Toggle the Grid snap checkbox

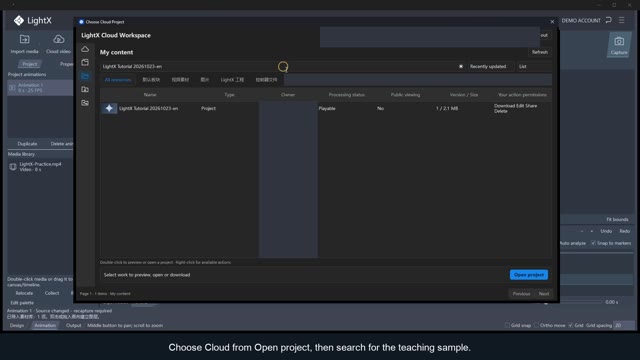click(507, 325)
